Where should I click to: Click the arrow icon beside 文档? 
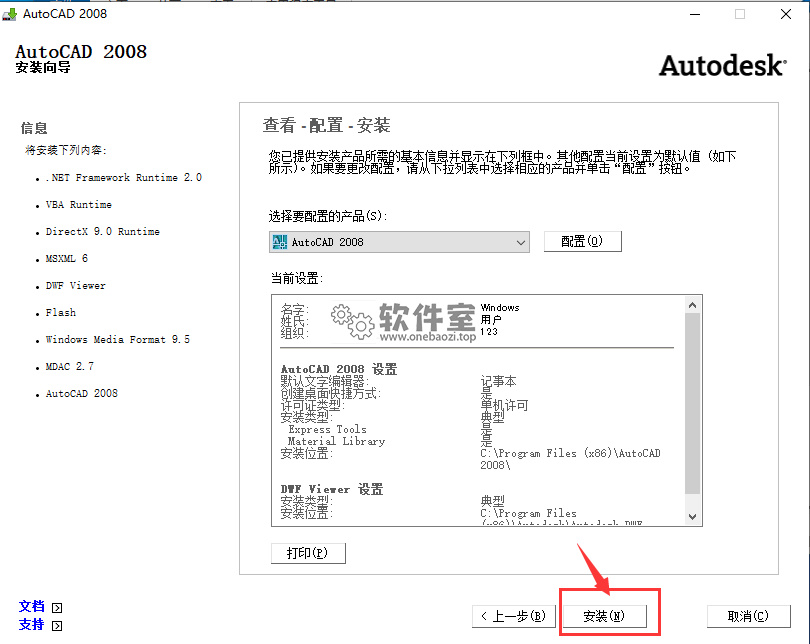click(57, 608)
